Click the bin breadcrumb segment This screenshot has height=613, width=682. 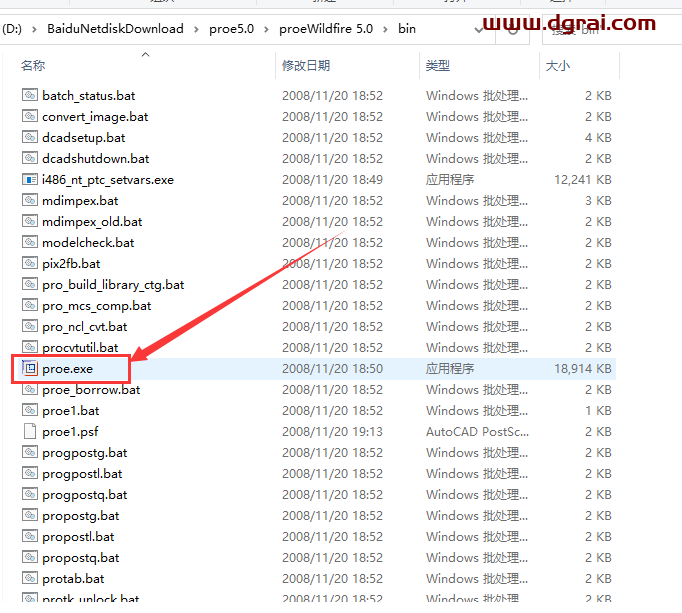[x=407, y=29]
